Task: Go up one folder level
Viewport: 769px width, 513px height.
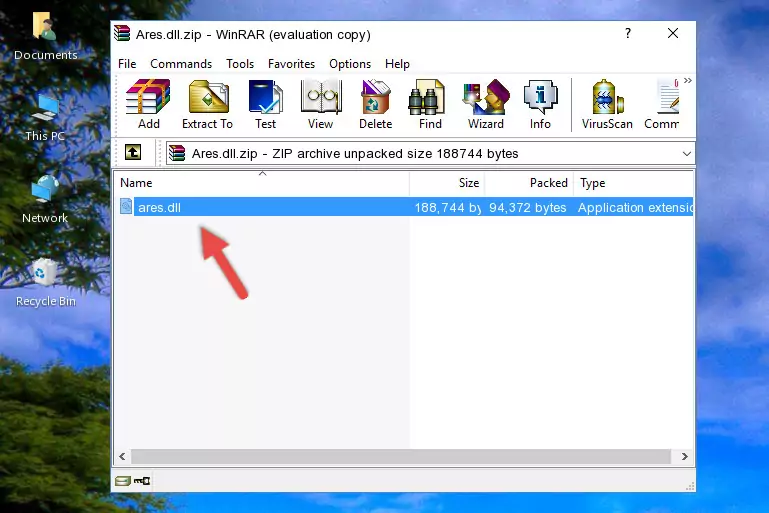Action: (133, 153)
